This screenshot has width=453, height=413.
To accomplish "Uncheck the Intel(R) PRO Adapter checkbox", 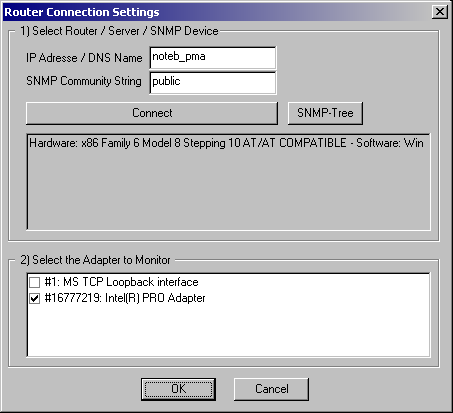I will 35,298.
